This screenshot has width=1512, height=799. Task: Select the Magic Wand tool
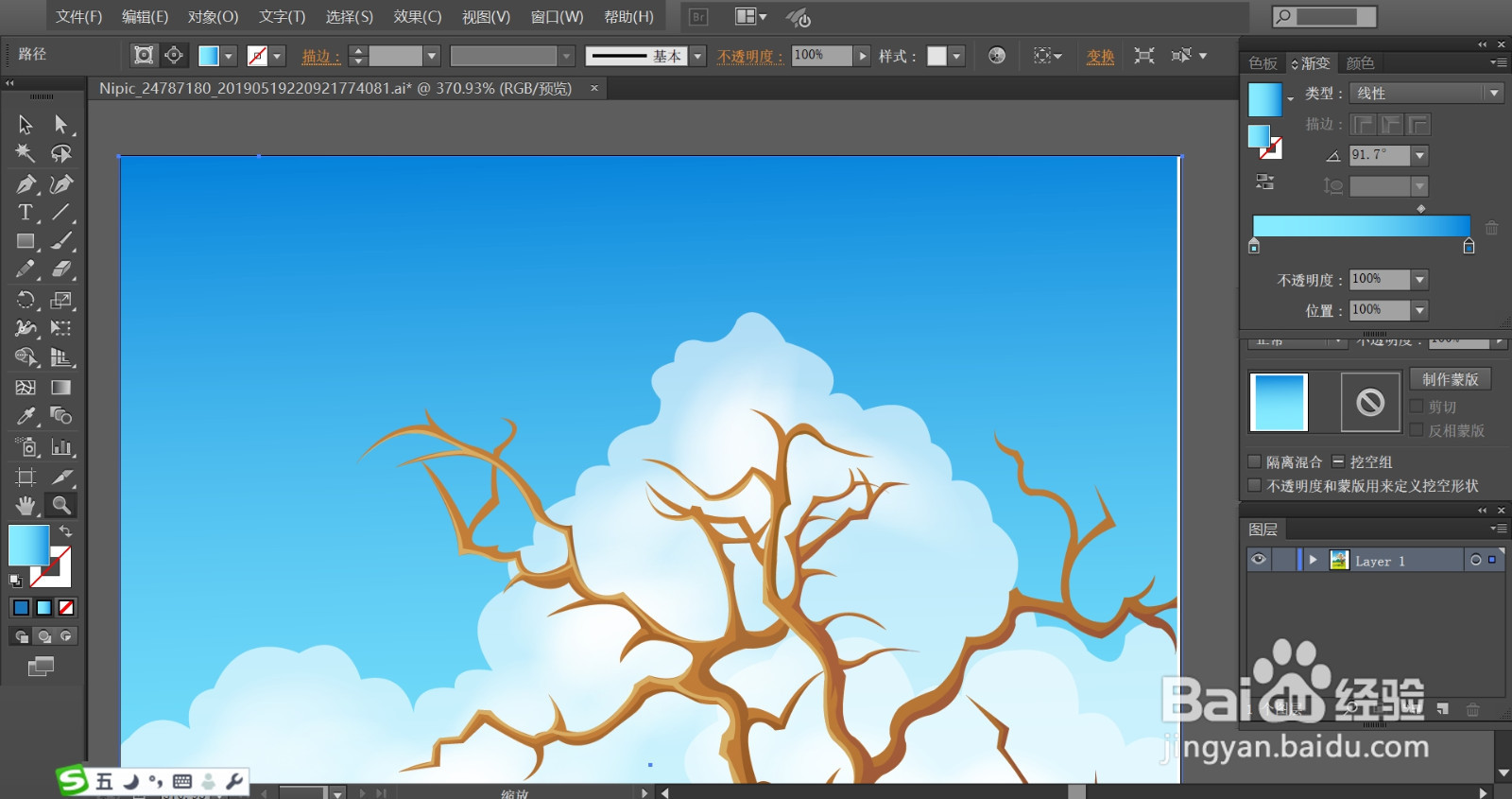tap(26, 153)
